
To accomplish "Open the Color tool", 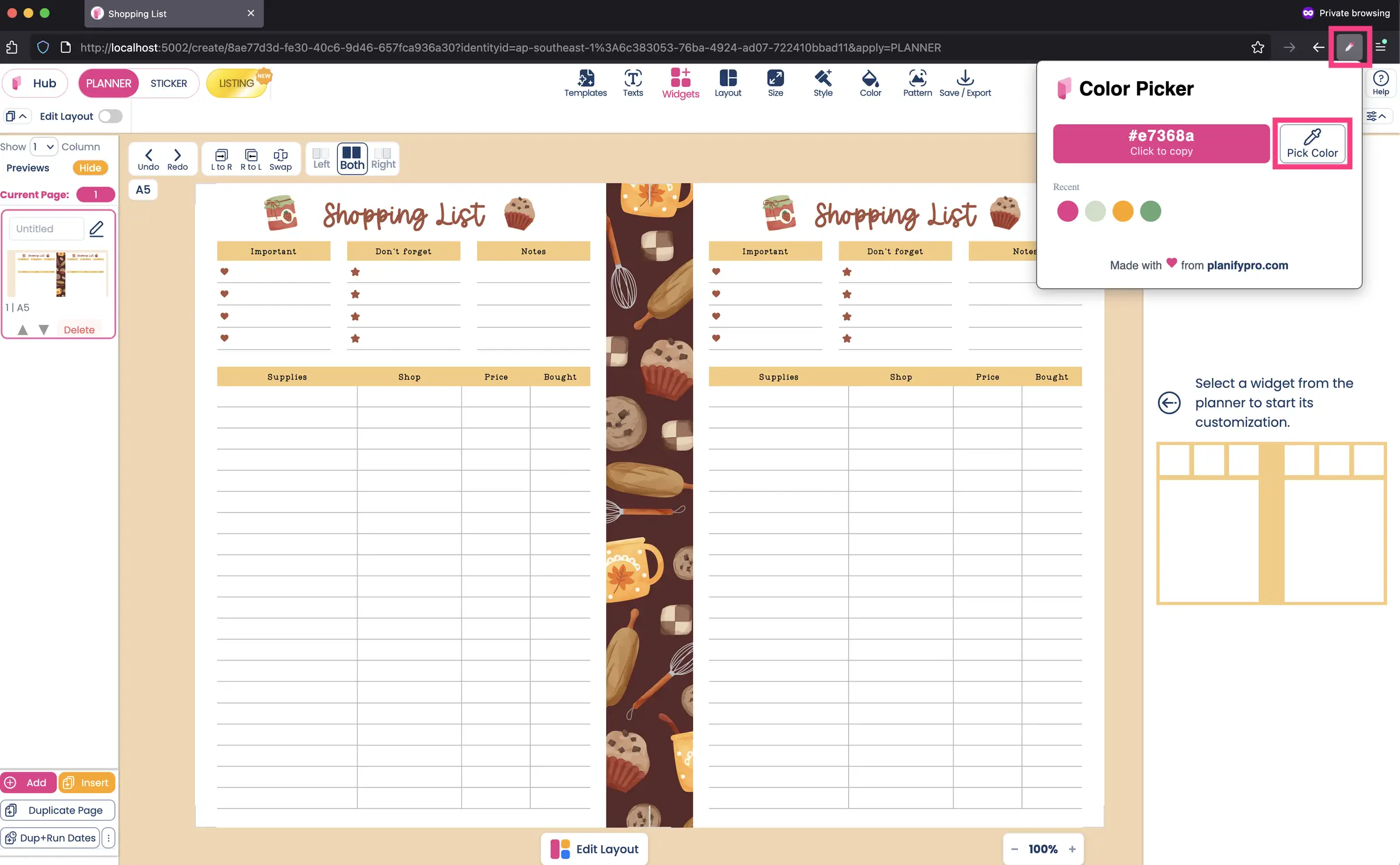I will click(x=870, y=83).
